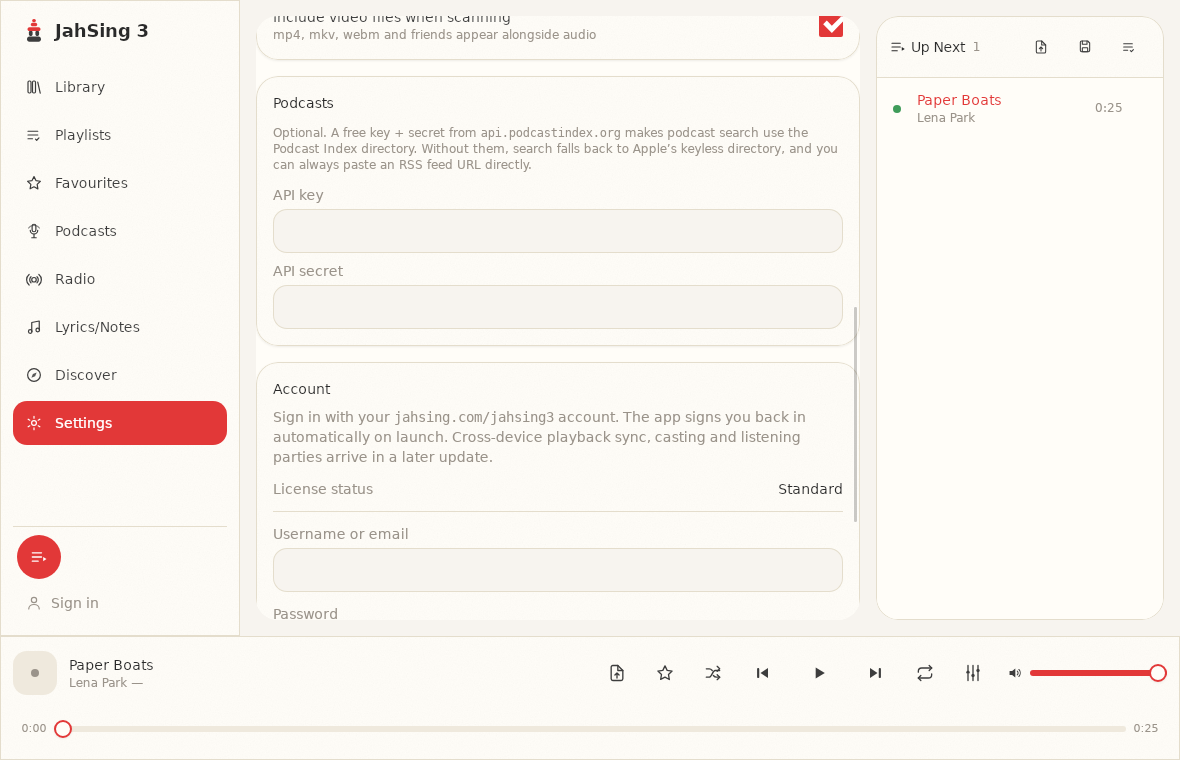Toggle repeat mode
The image size is (1180, 760).
[x=925, y=673]
